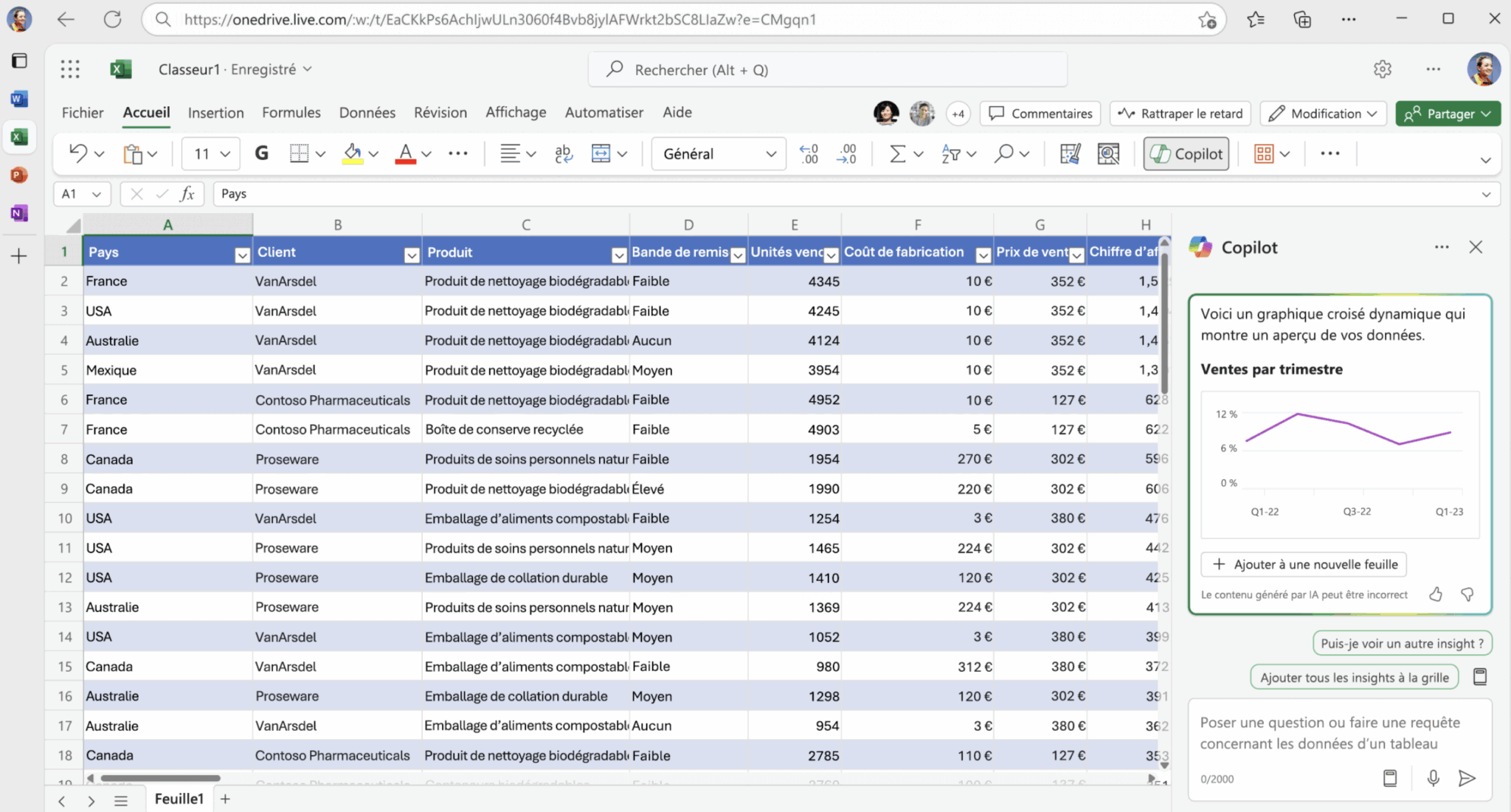This screenshot has width=1511, height=812.
Task: Apply yellow fill color bucket
Action: [353, 153]
